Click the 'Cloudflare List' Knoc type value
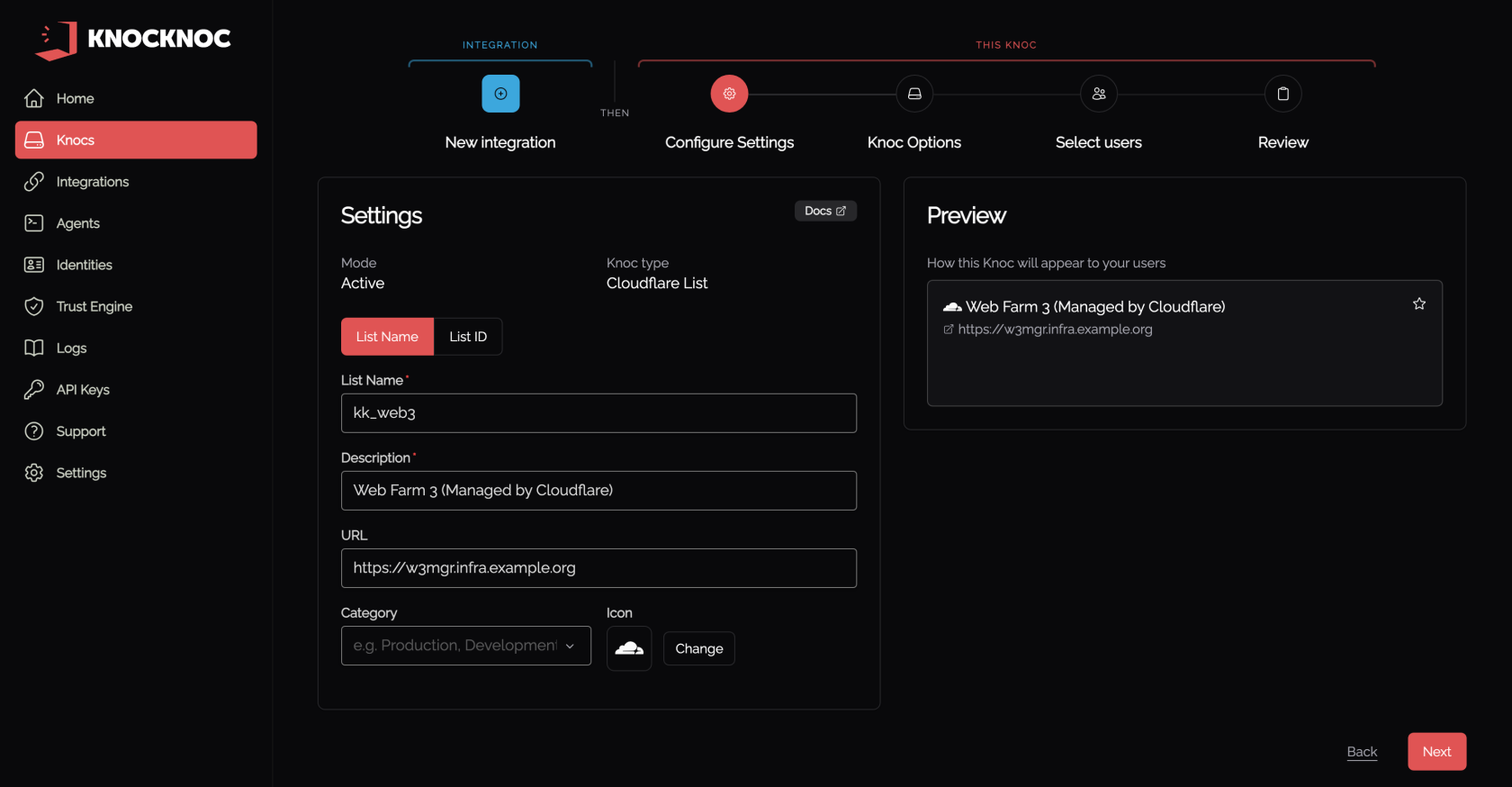The width and height of the screenshot is (1512, 787). pos(657,284)
